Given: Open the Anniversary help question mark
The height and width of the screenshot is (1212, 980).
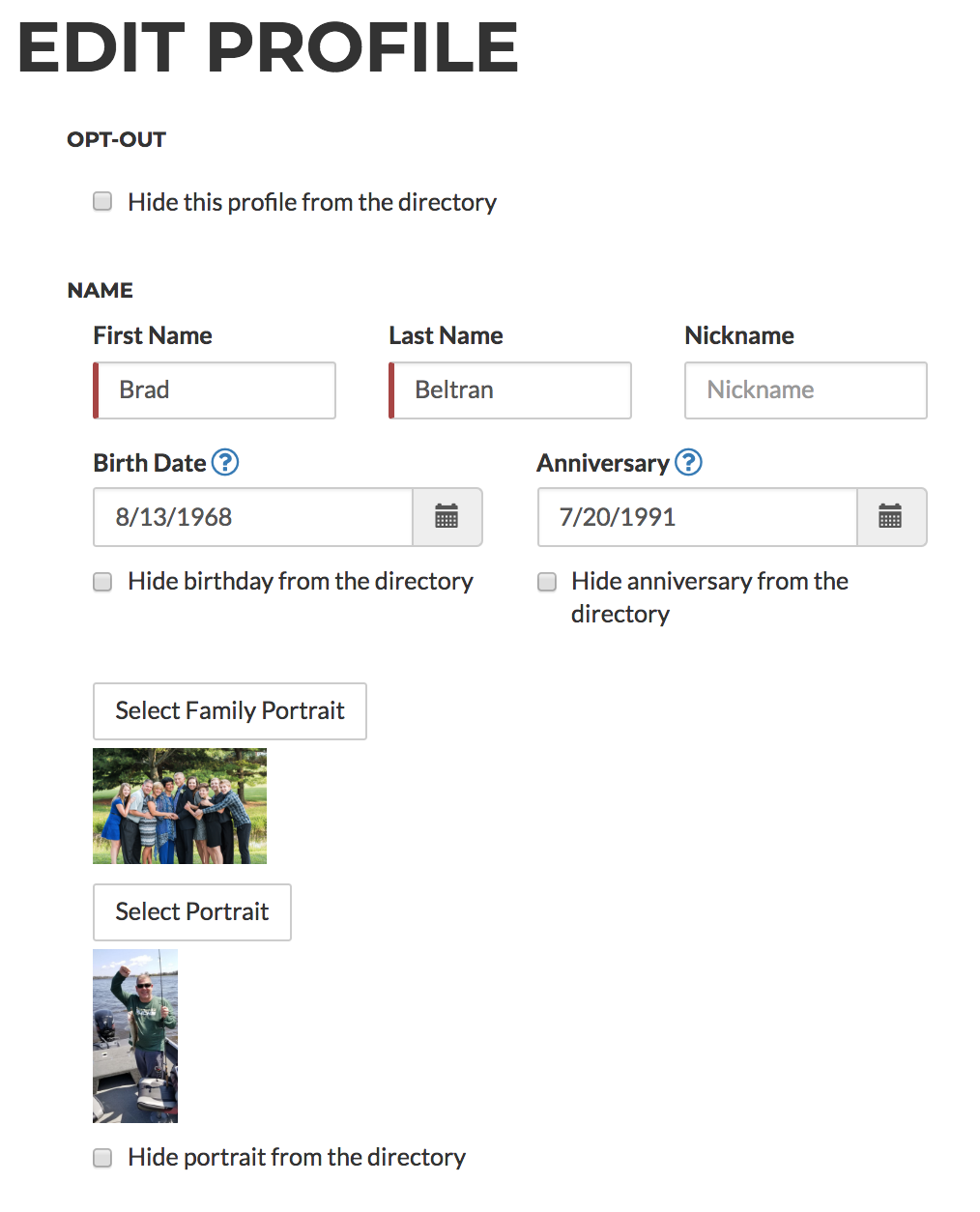Looking at the screenshot, I should click(x=688, y=463).
